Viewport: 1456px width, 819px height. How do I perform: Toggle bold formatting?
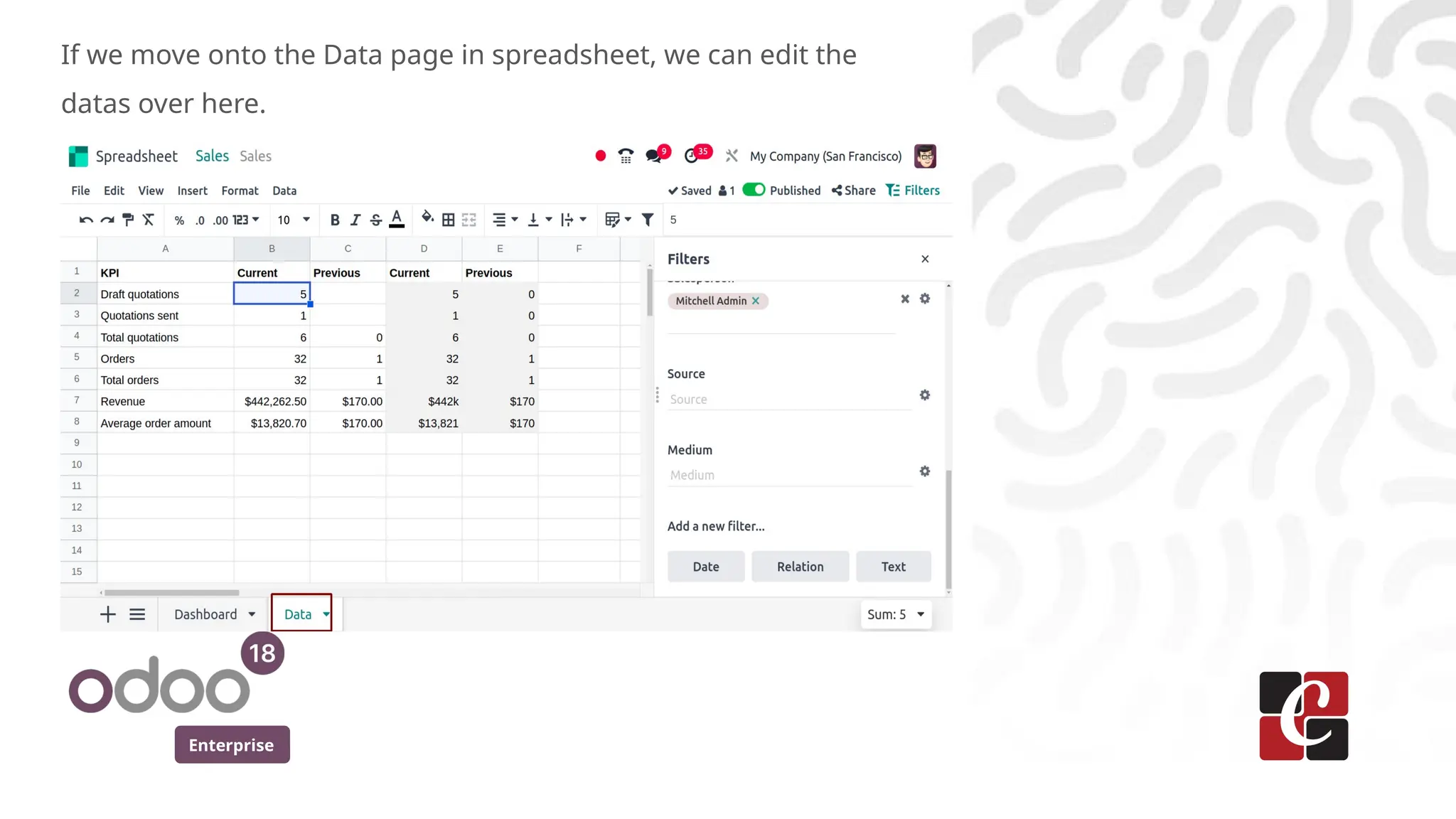(335, 220)
